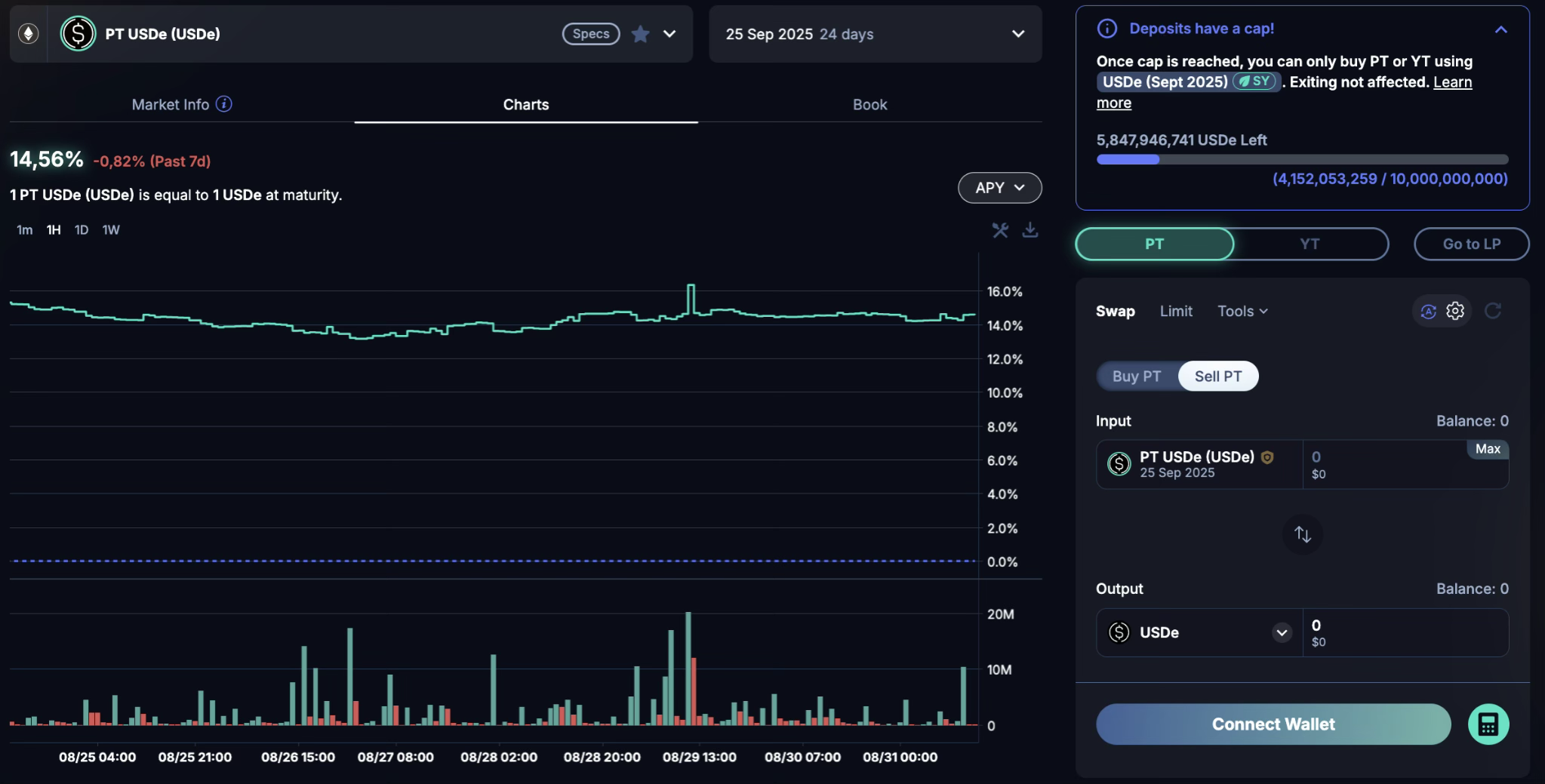
Task: Click the favorite star icon
Action: (x=640, y=34)
